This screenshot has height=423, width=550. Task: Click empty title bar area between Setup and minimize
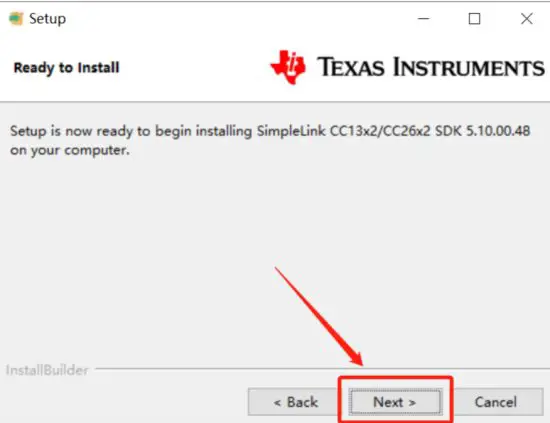coord(239,19)
